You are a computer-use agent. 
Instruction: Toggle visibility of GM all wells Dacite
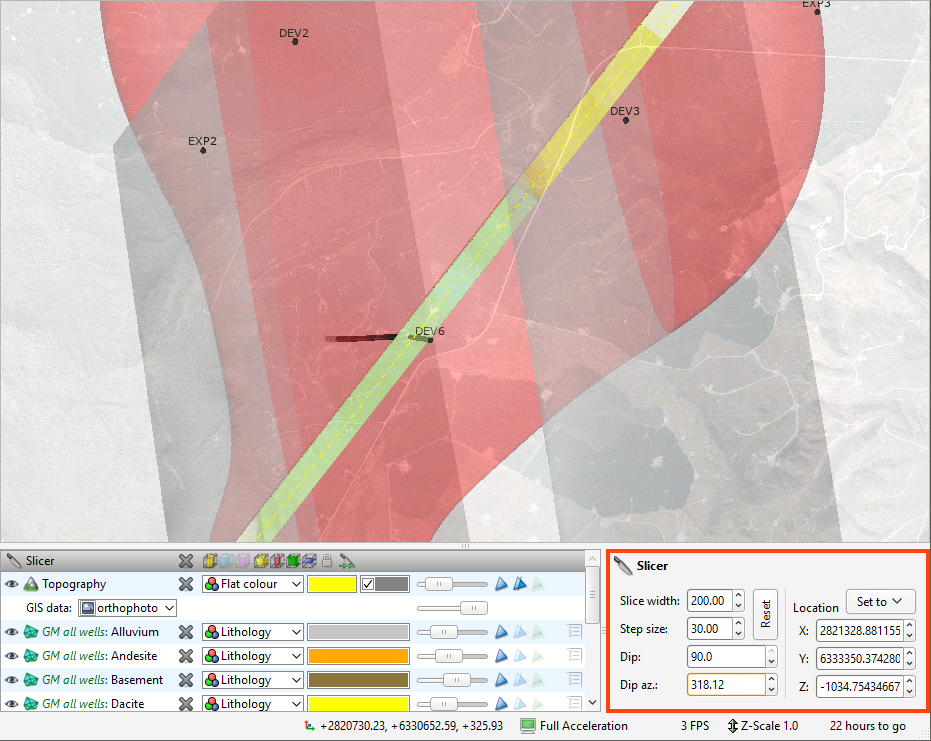[12, 704]
